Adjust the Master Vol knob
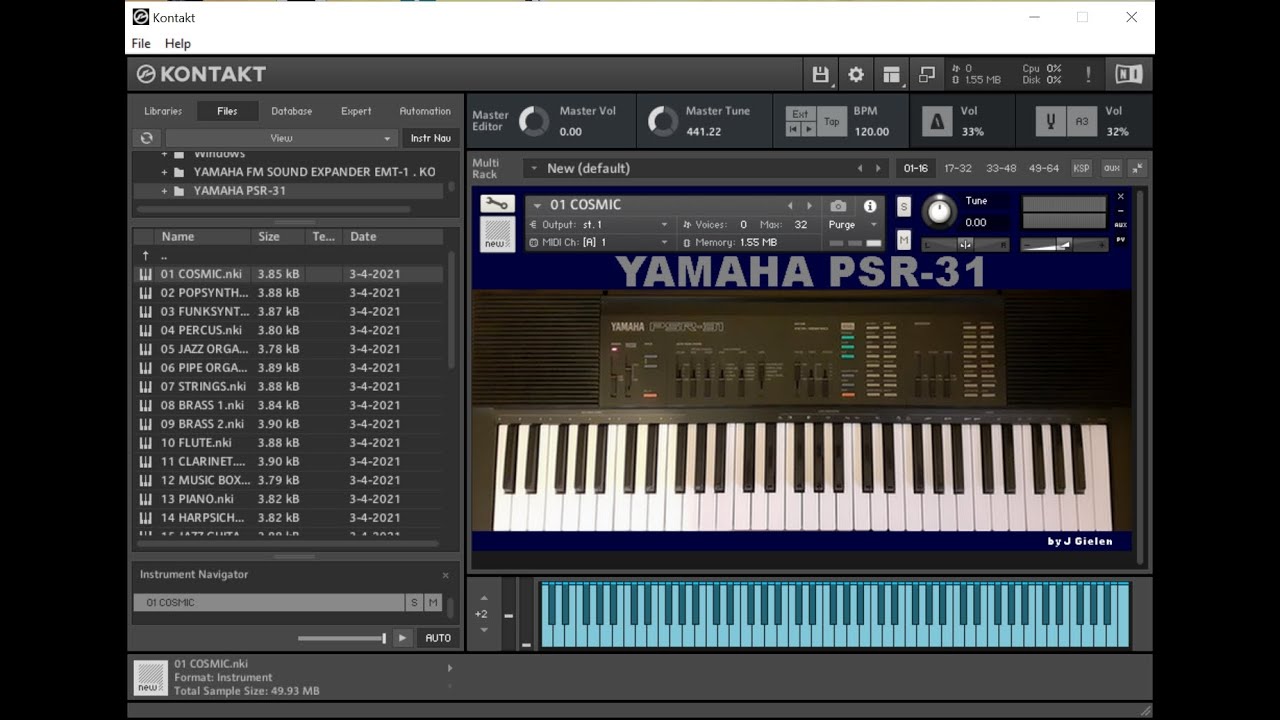 tap(534, 121)
